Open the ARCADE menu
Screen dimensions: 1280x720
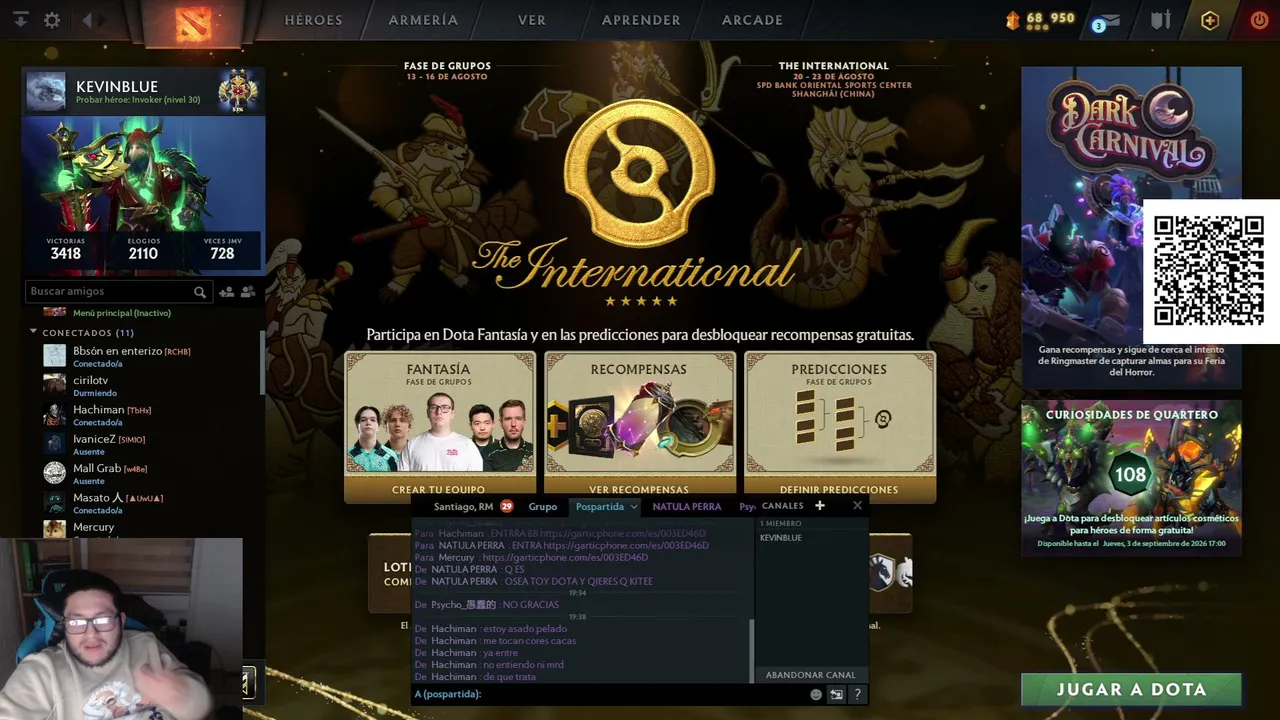752,20
